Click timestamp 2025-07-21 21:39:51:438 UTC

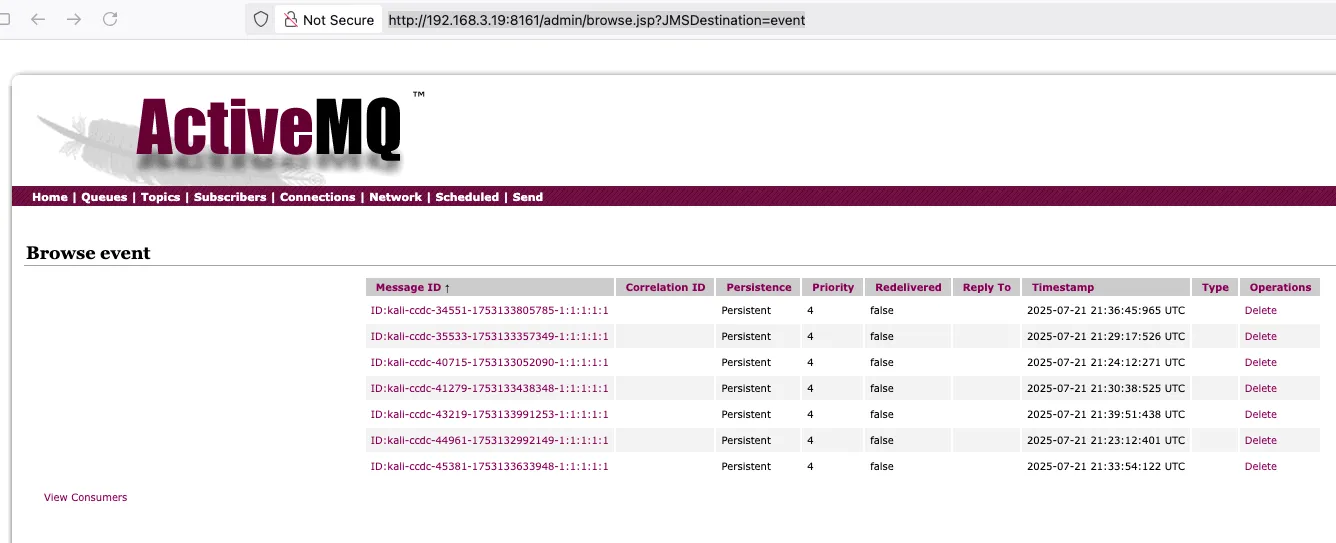[x=1106, y=414]
